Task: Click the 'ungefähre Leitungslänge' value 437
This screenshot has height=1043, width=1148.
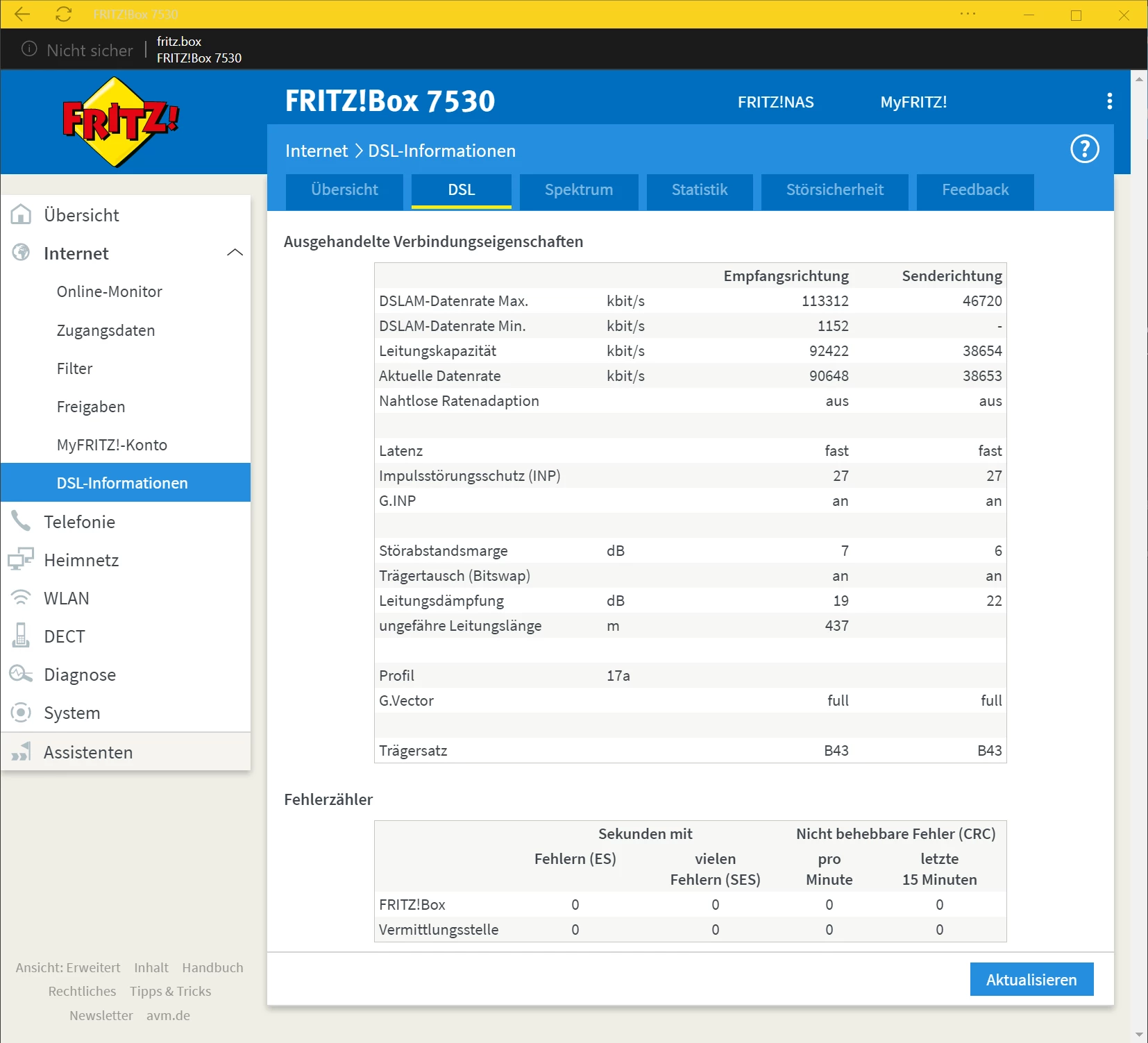Action: tap(836, 625)
